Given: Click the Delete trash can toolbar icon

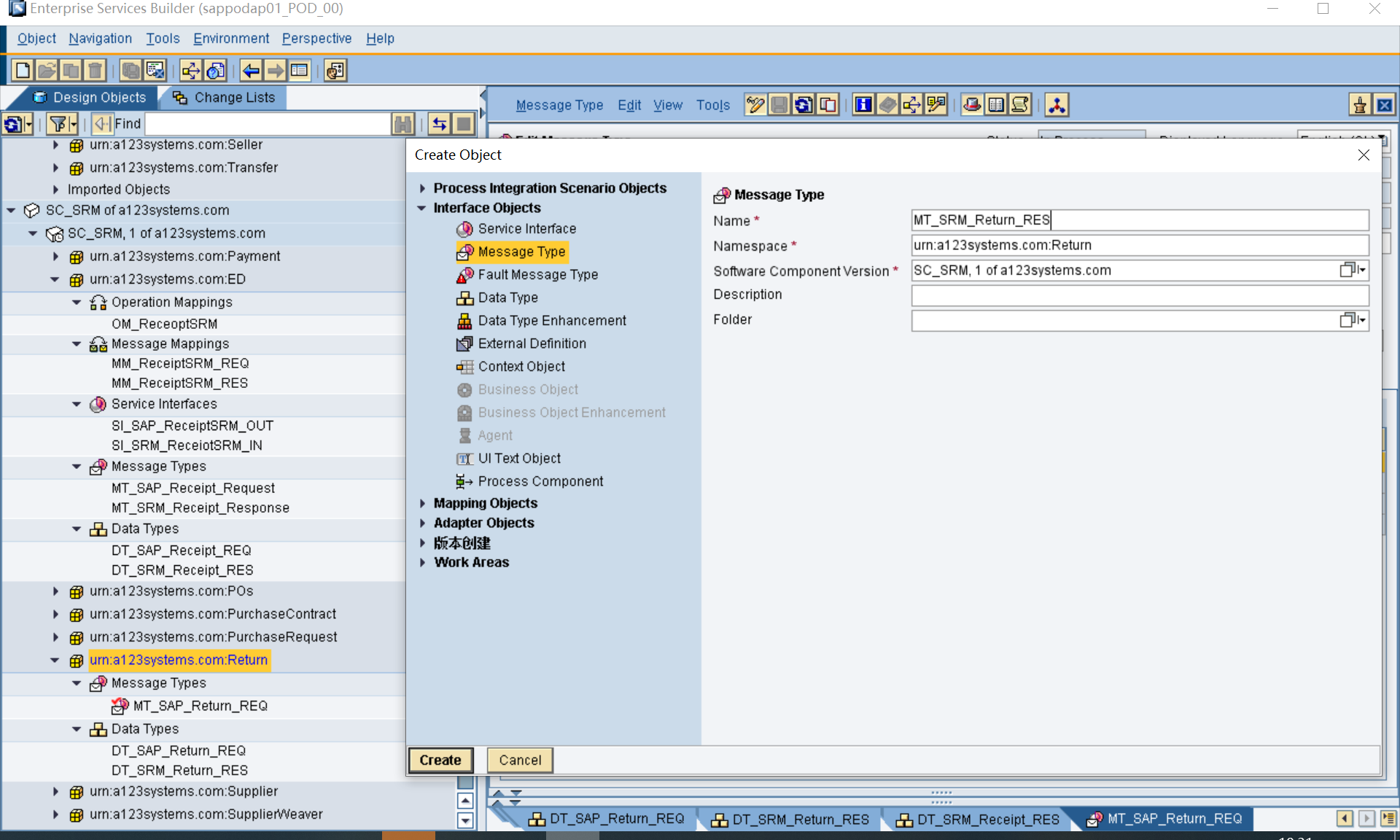Looking at the screenshot, I should [95, 70].
